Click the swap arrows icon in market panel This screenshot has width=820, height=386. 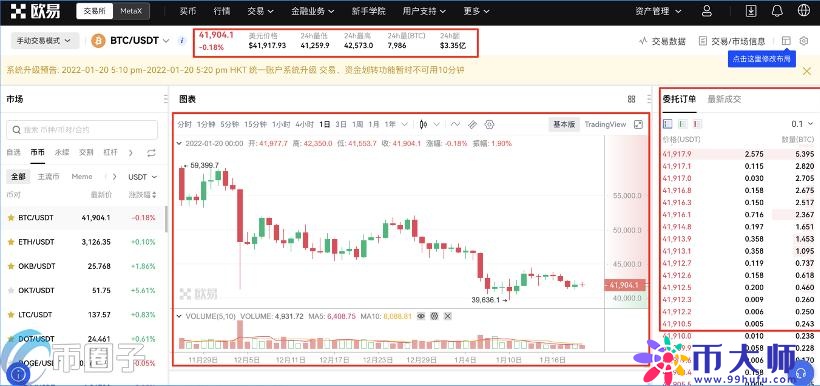coord(151,153)
